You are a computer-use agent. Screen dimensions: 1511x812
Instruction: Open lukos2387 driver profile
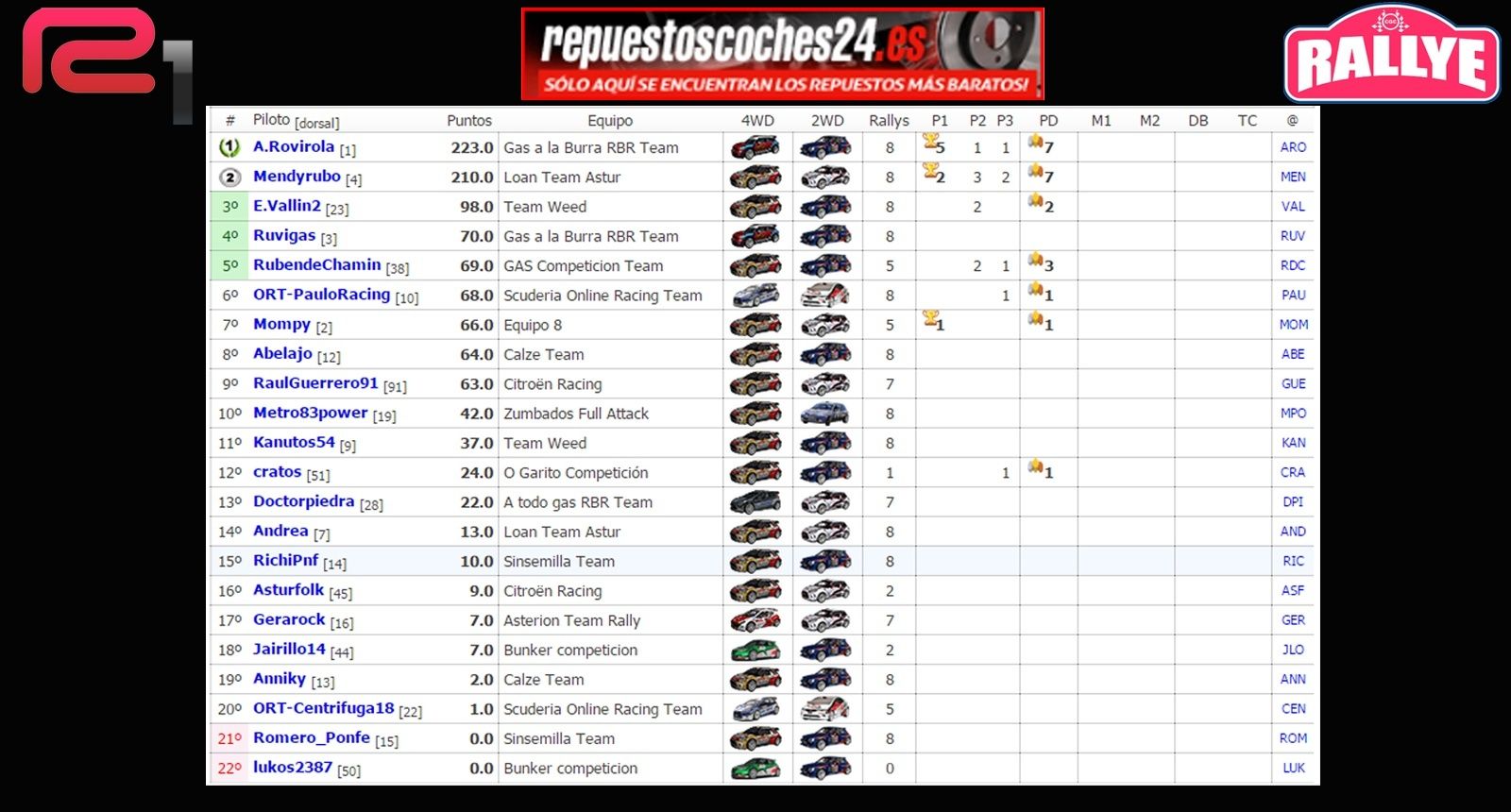[x=293, y=767]
